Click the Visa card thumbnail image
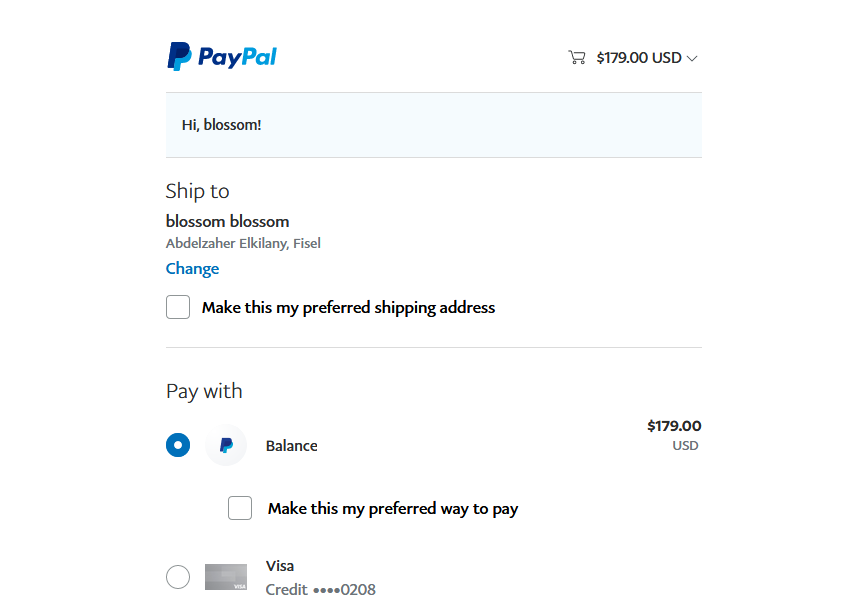Screen dimensions: 862x605 coord(226,577)
